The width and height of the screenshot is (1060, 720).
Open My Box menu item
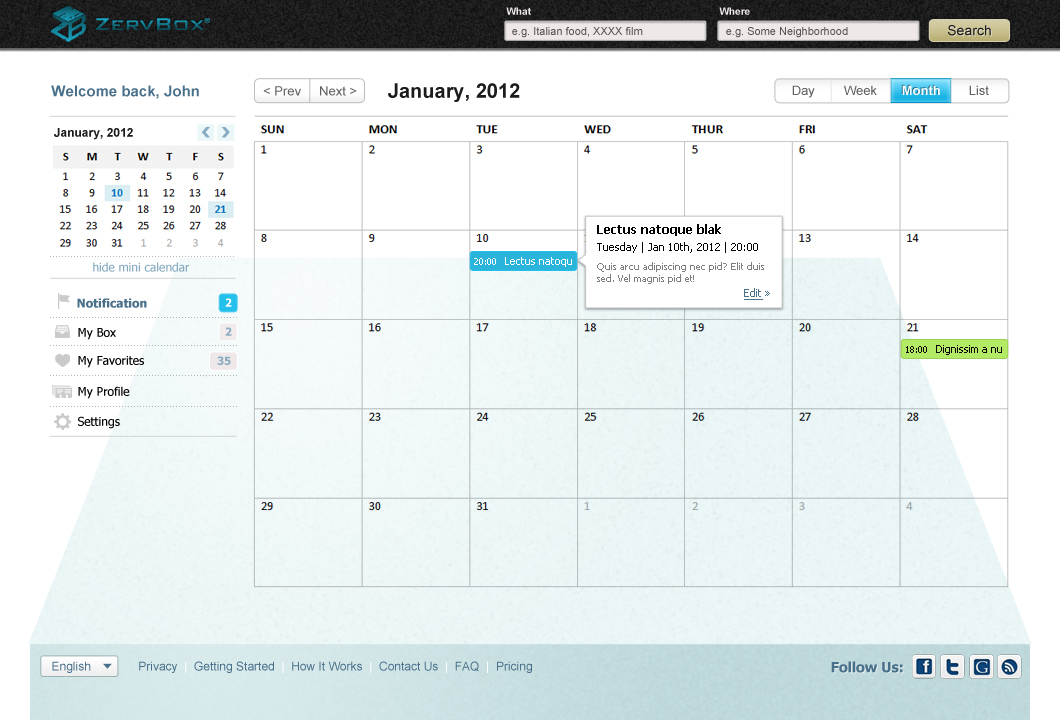pos(143,332)
